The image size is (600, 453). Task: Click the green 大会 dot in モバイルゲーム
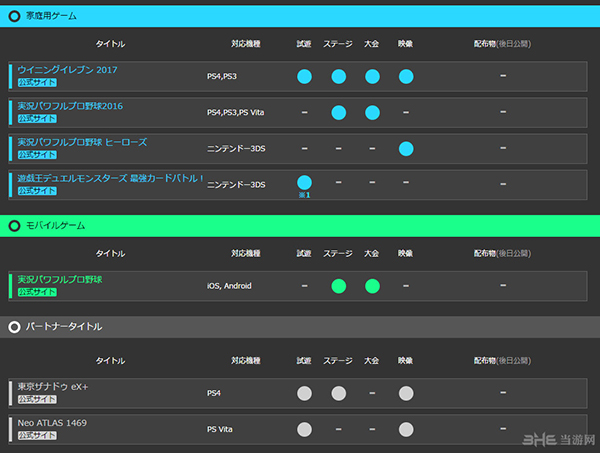(x=372, y=286)
